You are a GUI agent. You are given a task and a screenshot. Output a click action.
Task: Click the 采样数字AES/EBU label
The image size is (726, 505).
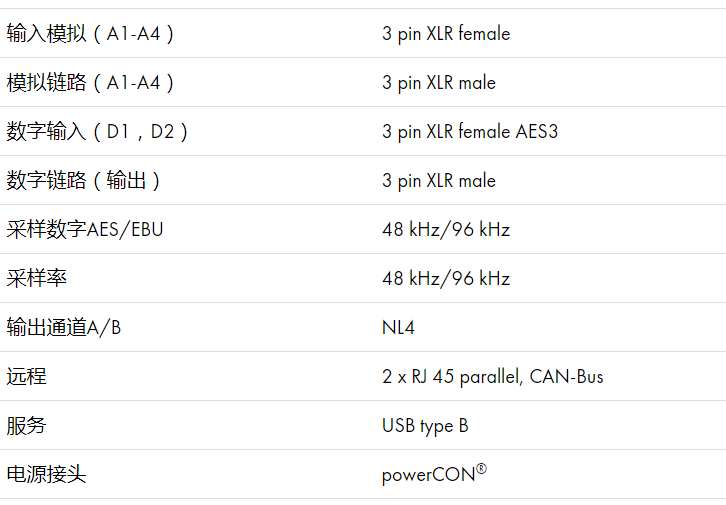click(x=85, y=230)
